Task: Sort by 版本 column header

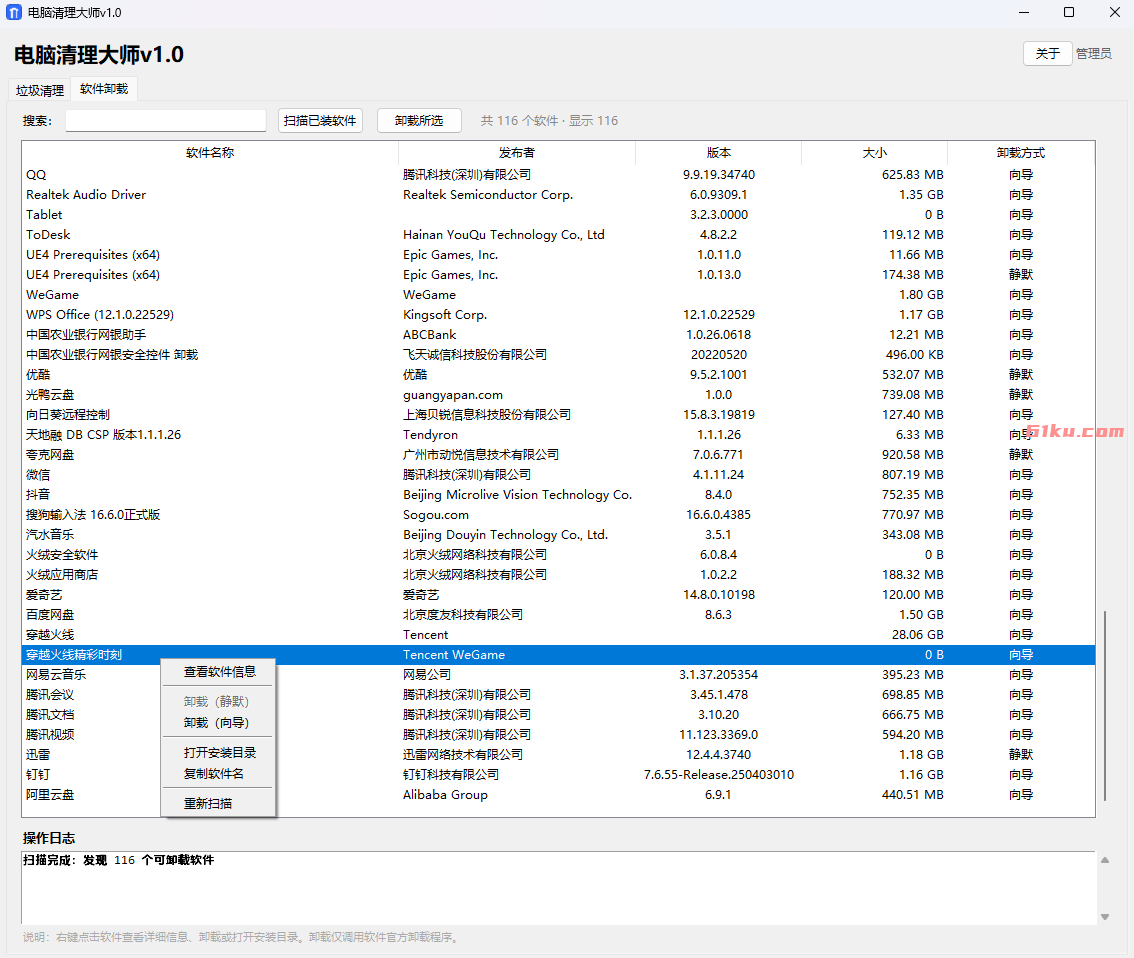Action: click(718, 153)
